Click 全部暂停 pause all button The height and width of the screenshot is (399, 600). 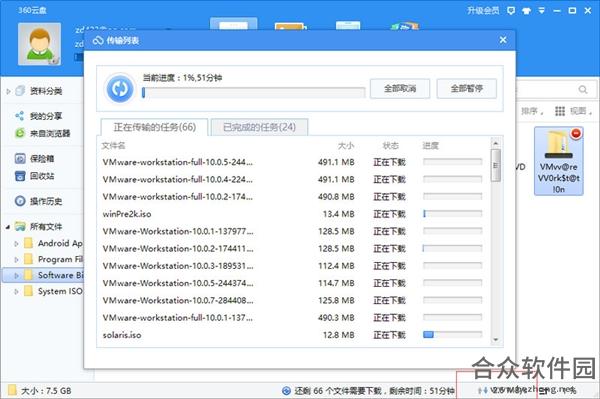466,89
